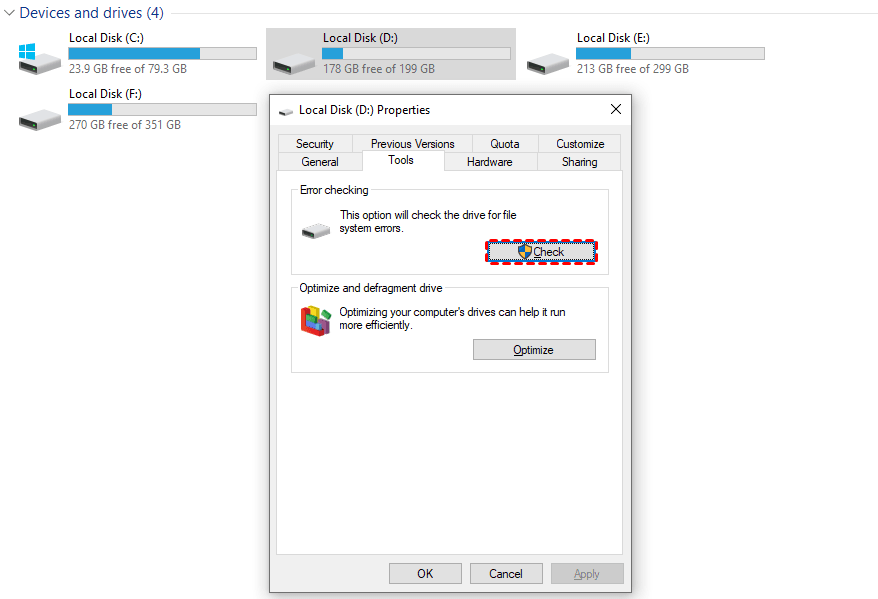
Task: Select the Local Disk (C:) drive icon
Action: tap(39, 59)
